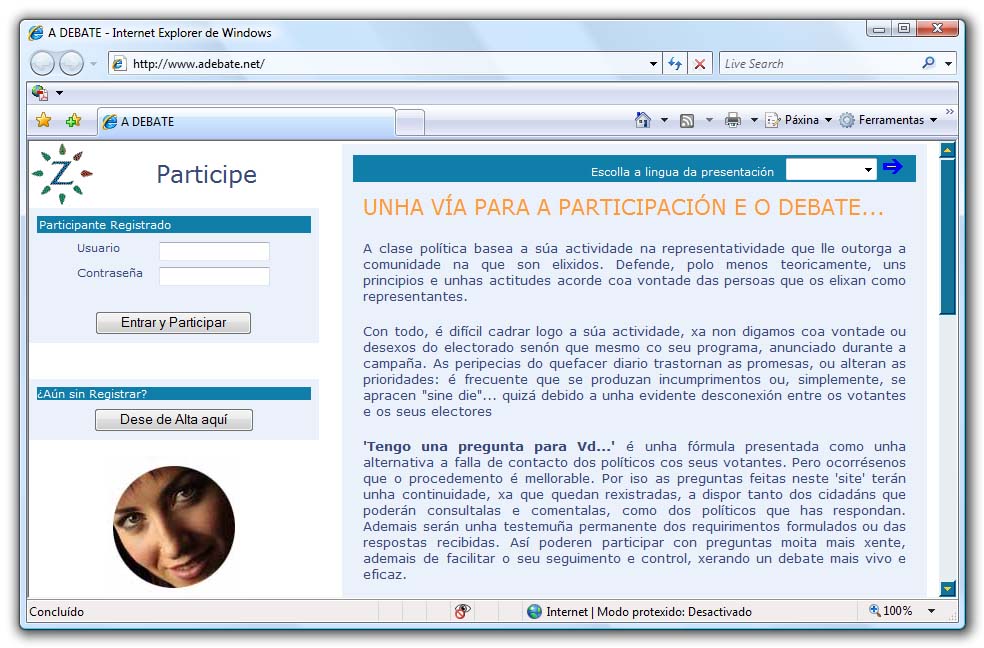Expand the address bar history dropdown
The image size is (984, 648).
click(x=653, y=64)
